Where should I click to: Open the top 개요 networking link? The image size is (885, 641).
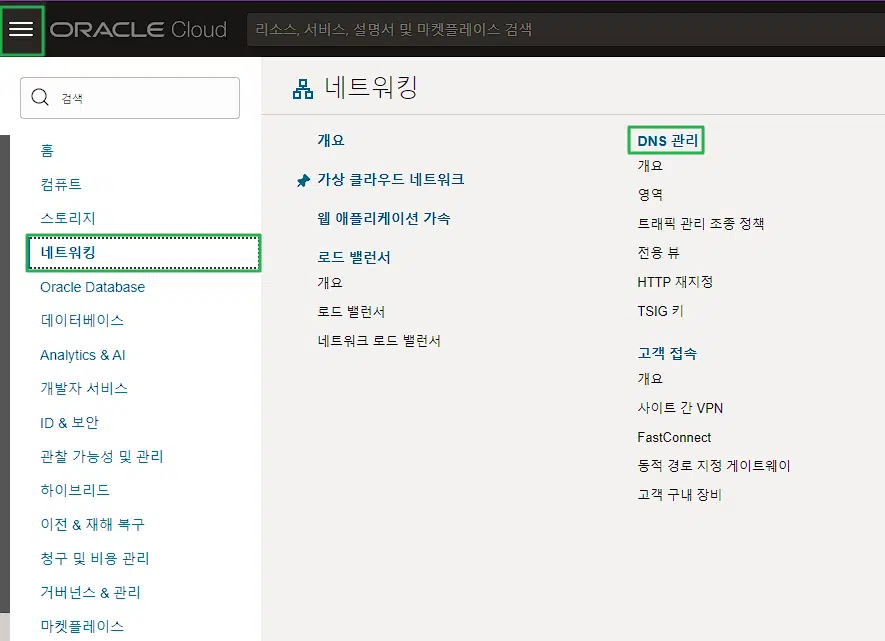click(x=331, y=141)
